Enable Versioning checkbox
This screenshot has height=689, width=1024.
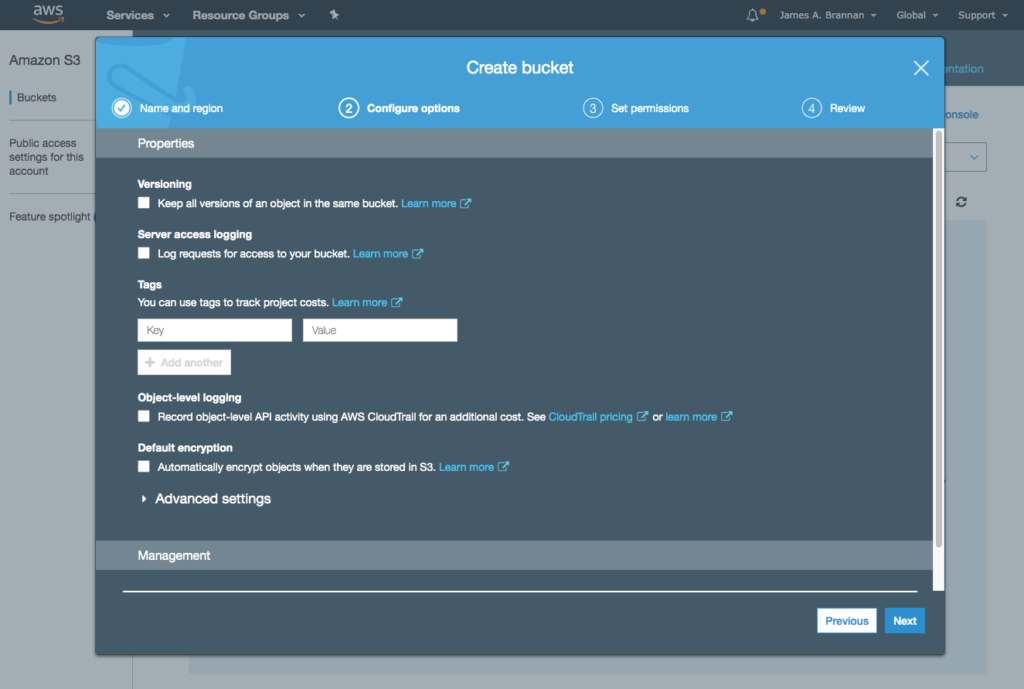coord(144,203)
